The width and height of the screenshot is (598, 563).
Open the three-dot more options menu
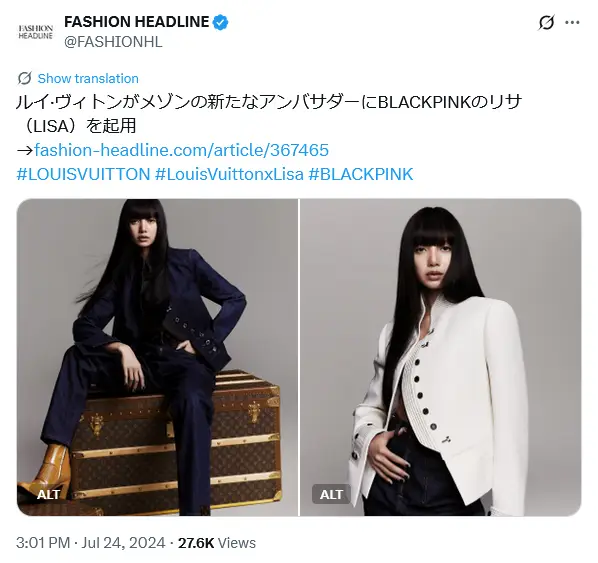(x=572, y=23)
